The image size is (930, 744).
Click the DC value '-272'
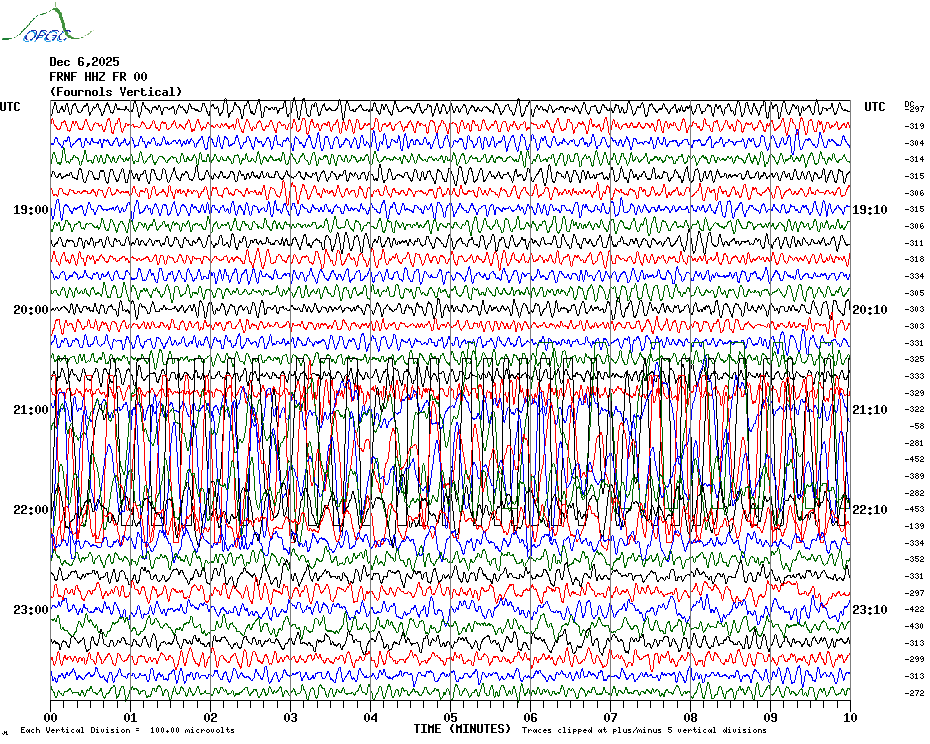pyautogui.click(x=915, y=693)
